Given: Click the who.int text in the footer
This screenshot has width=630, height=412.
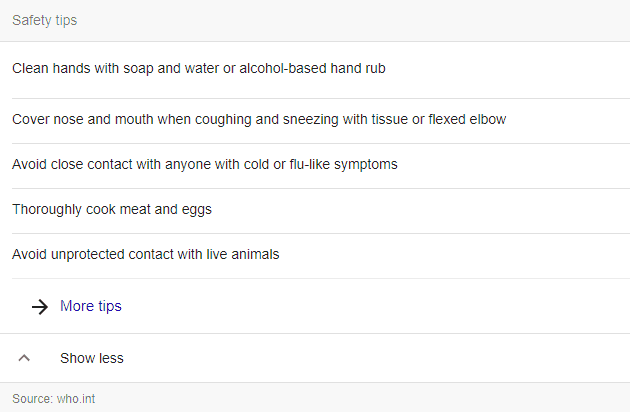Looking at the screenshot, I should [77, 399].
